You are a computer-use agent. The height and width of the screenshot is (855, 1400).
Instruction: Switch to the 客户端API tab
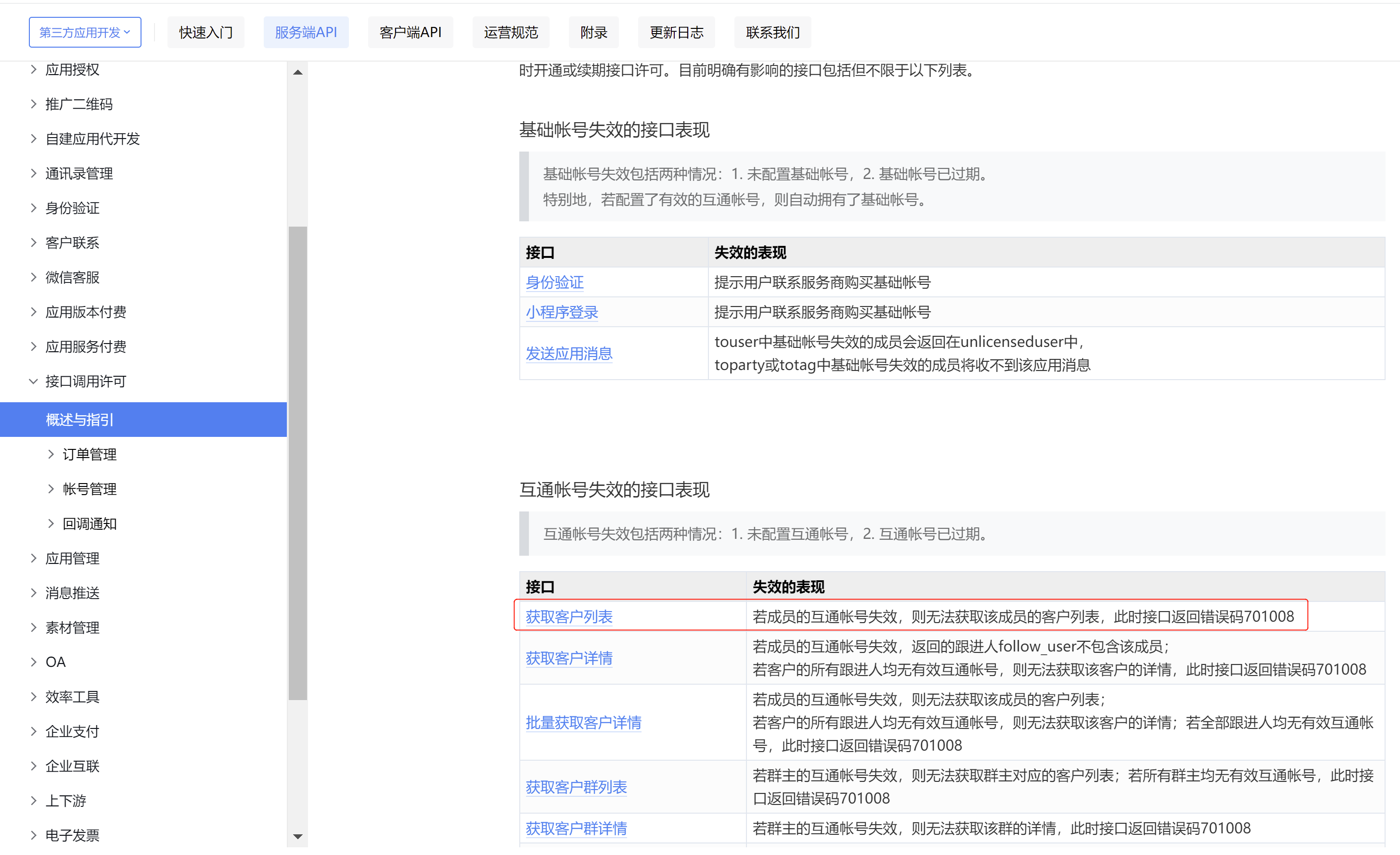tap(410, 32)
